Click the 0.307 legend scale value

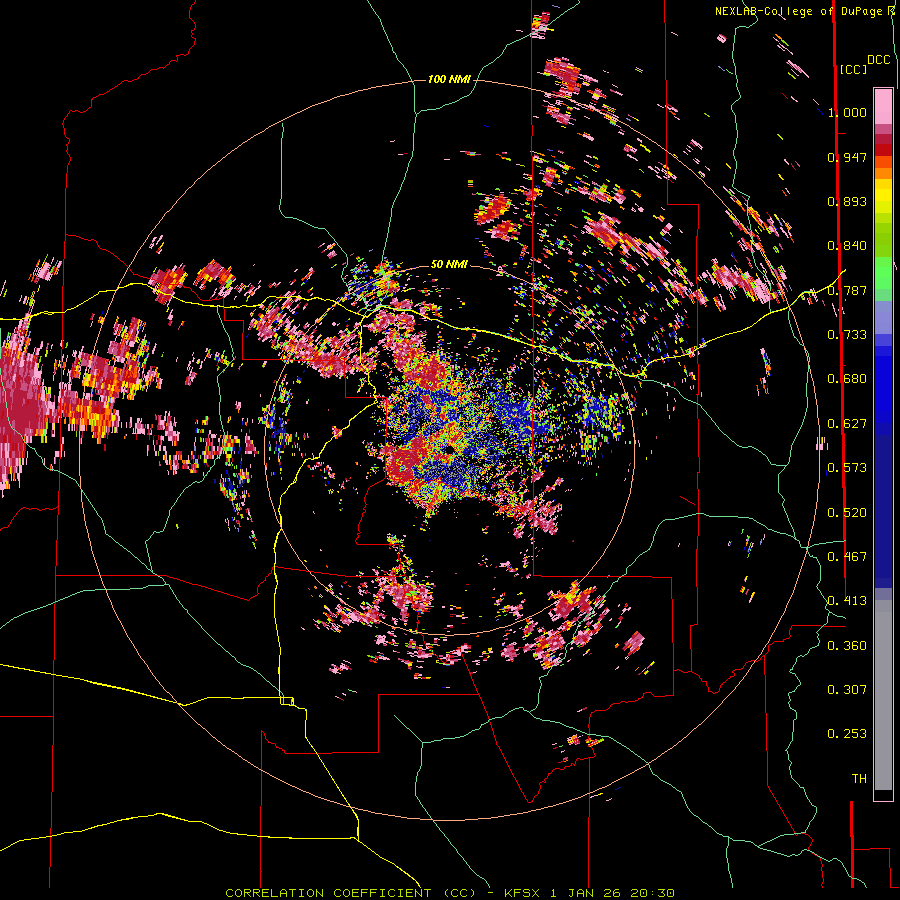(847, 689)
